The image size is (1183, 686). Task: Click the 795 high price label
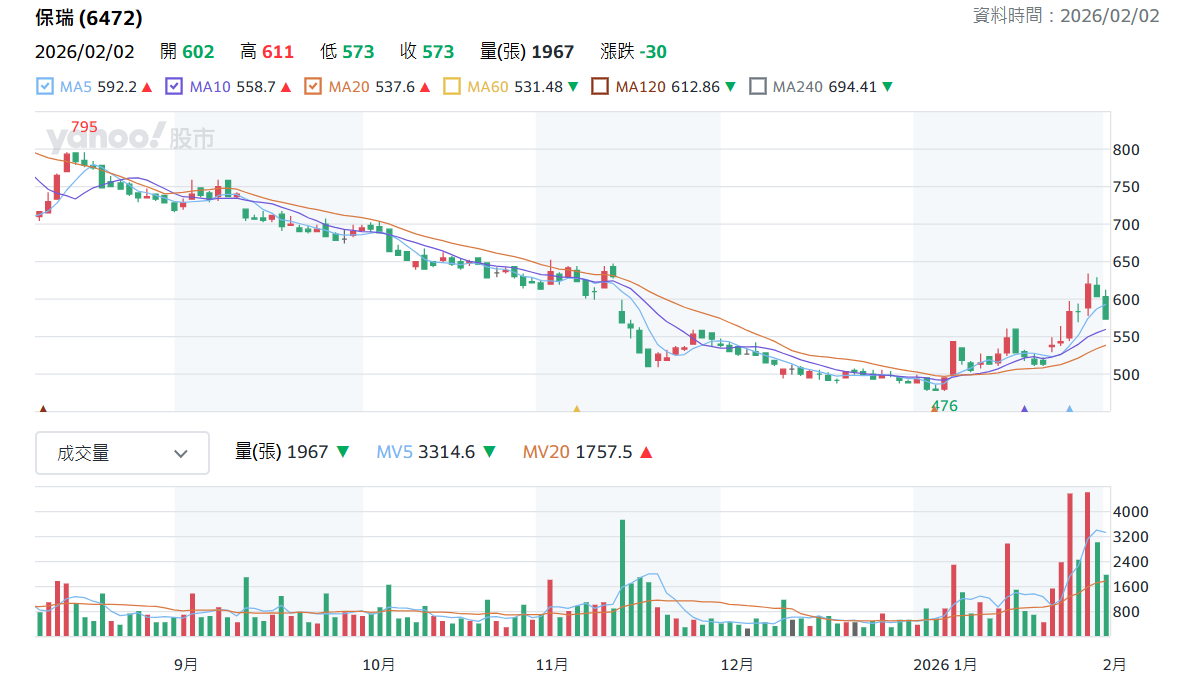click(x=84, y=127)
